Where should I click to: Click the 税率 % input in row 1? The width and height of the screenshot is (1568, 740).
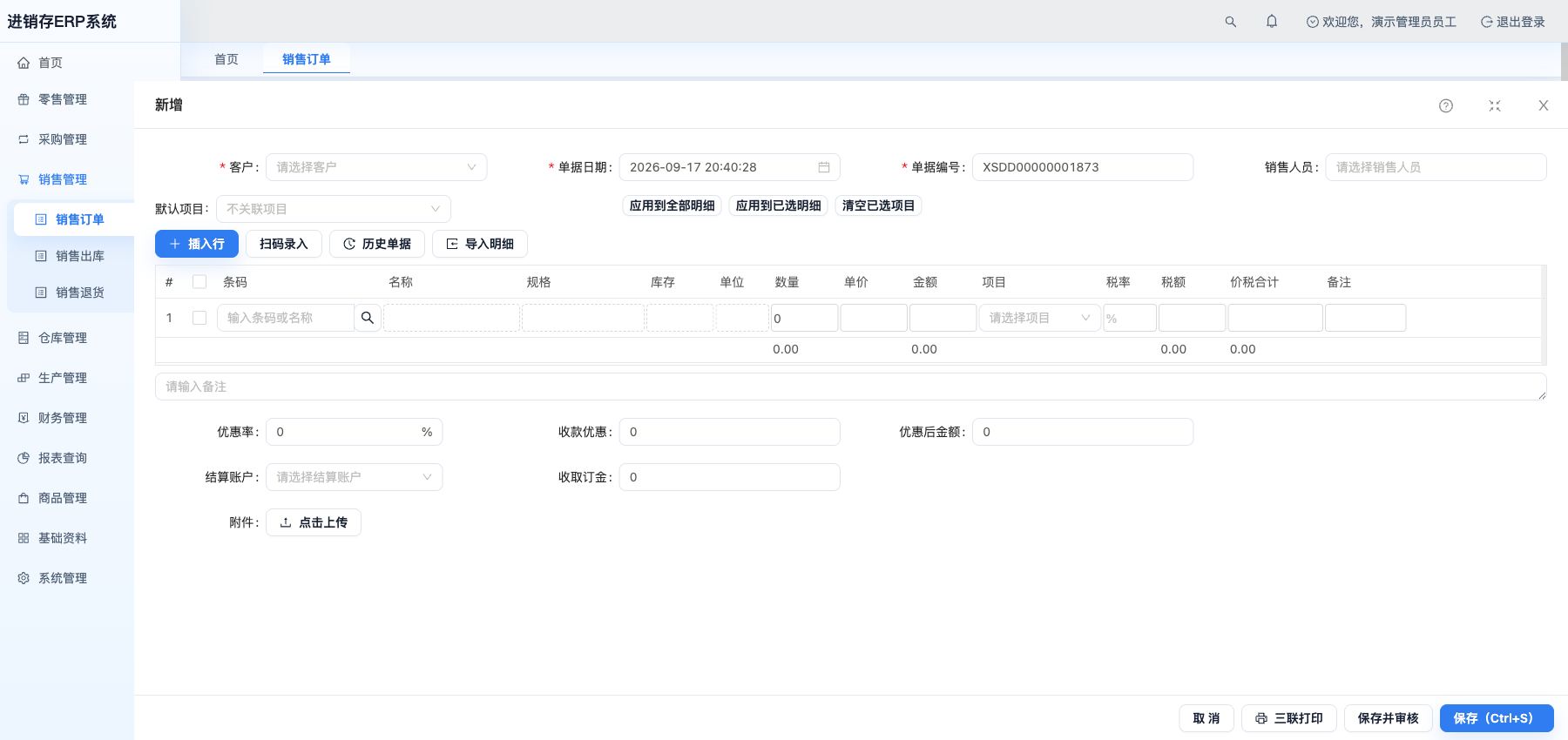[x=1130, y=318]
